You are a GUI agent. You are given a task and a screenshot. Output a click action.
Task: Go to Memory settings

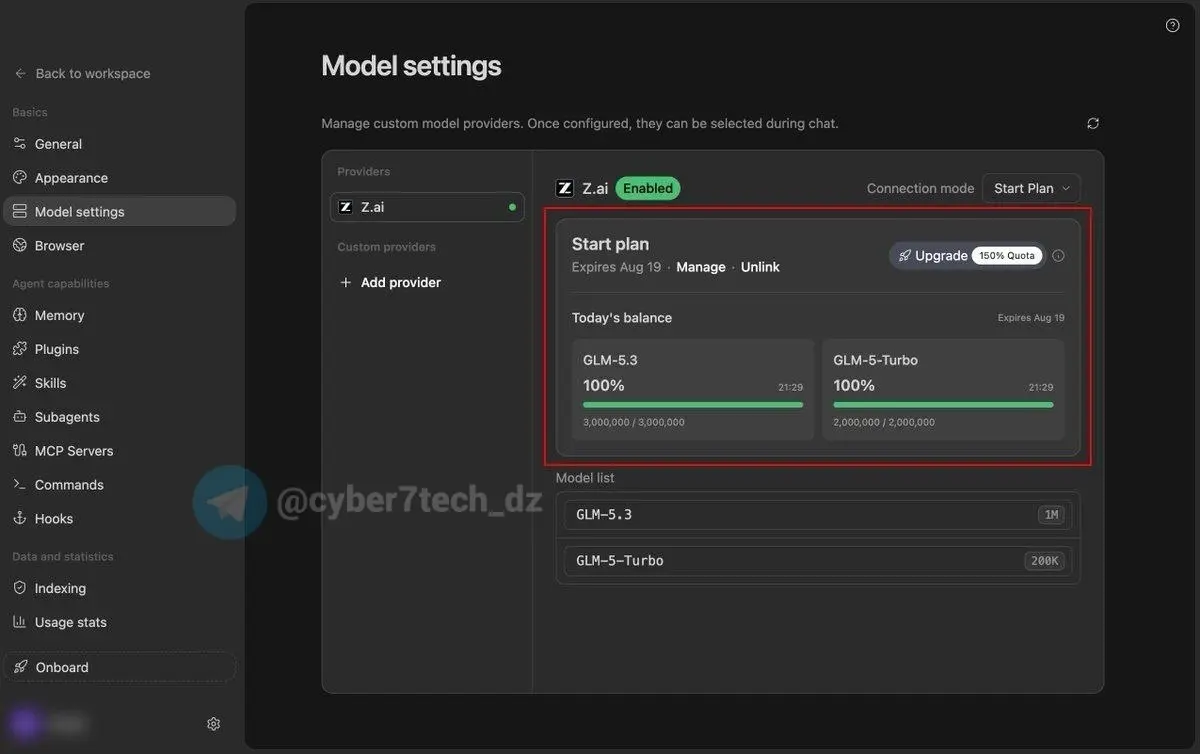coord(120,315)
